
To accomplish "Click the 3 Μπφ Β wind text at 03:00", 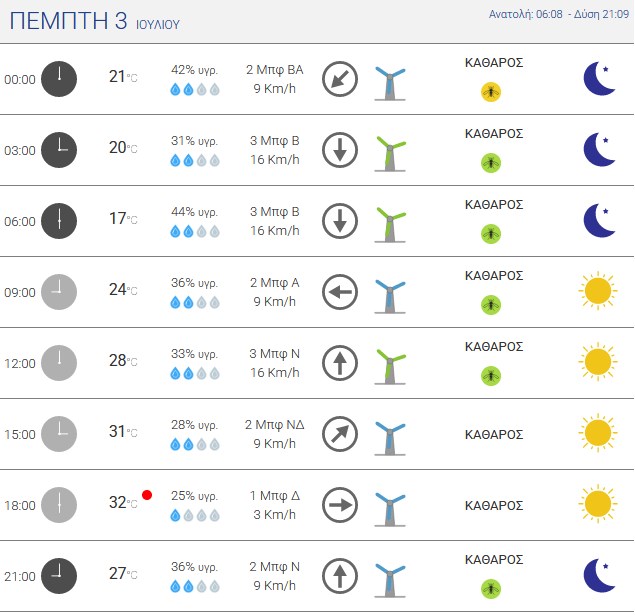I will click(275, 141).
